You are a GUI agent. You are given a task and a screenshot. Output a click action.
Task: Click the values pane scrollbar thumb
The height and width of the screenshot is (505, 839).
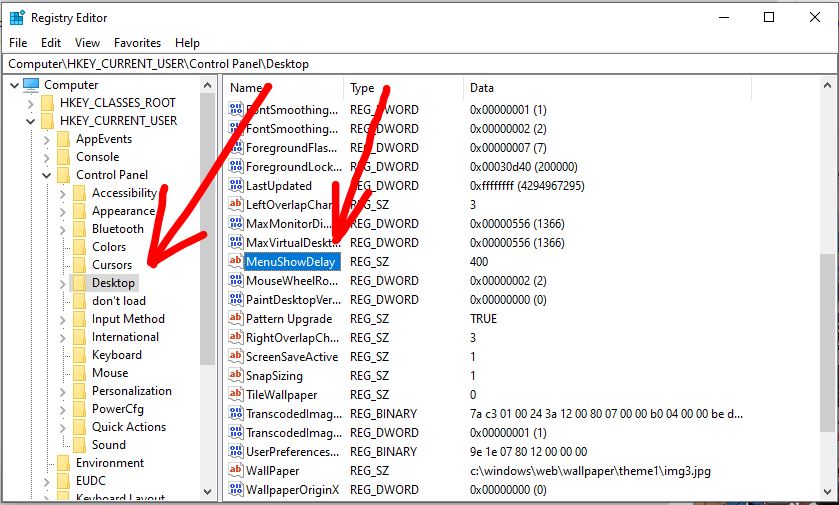[x=827, y=342]
